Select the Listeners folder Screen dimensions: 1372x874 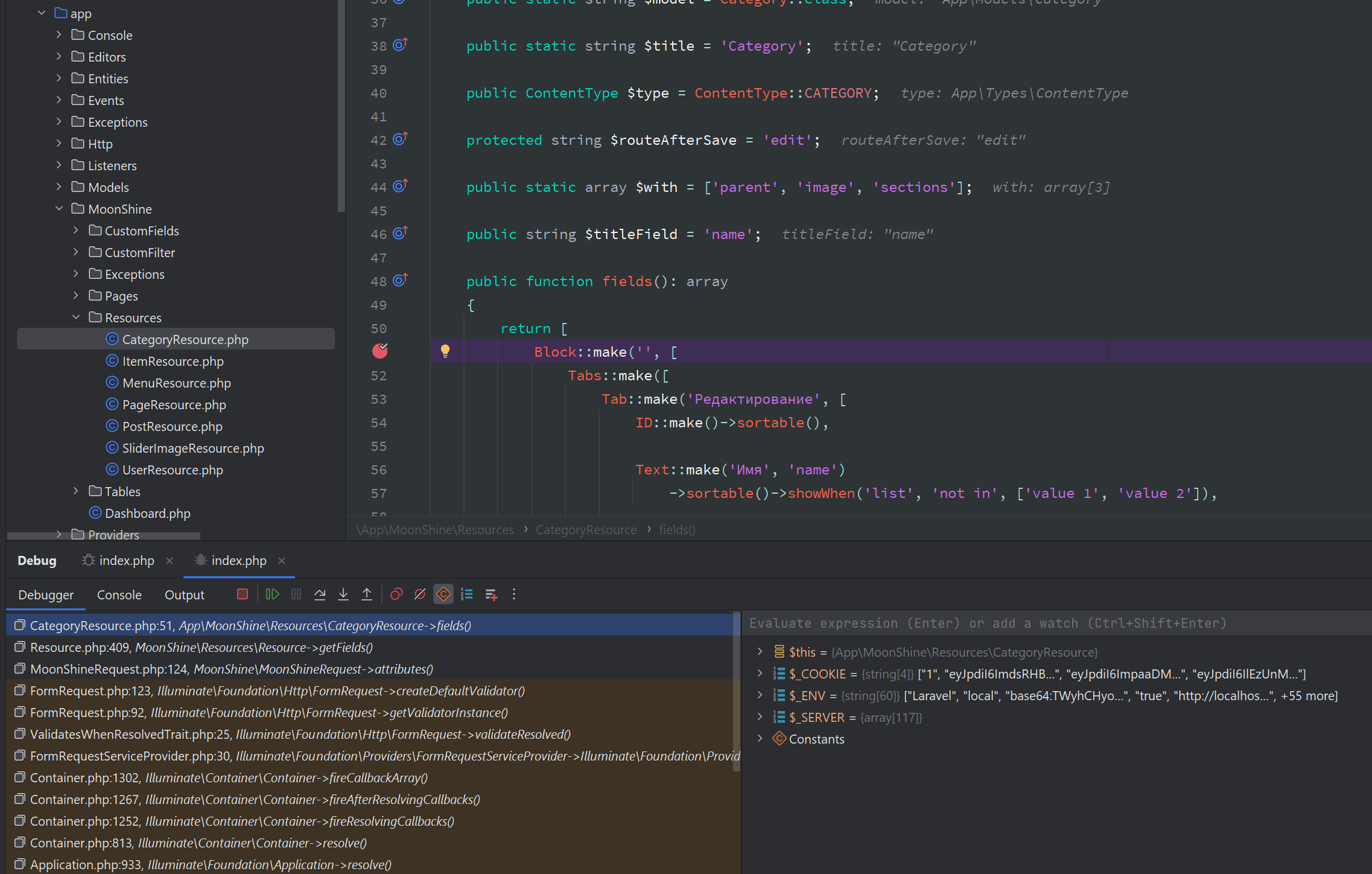click(x=112, y=165)
